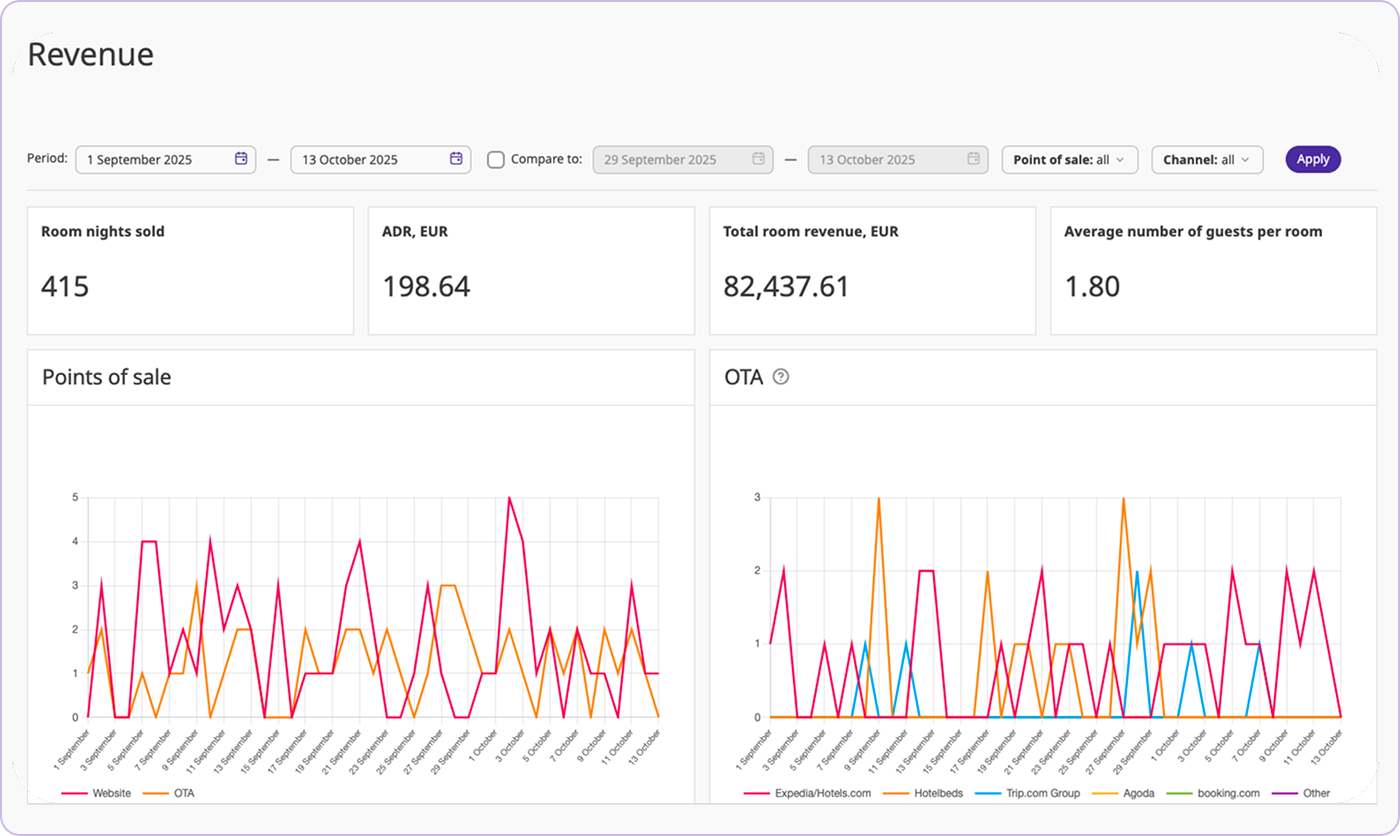Viewport: 1400px width, 836px height.
Task: Open the calendar for the 1 September 2025 field
Action: click(240, 159)
